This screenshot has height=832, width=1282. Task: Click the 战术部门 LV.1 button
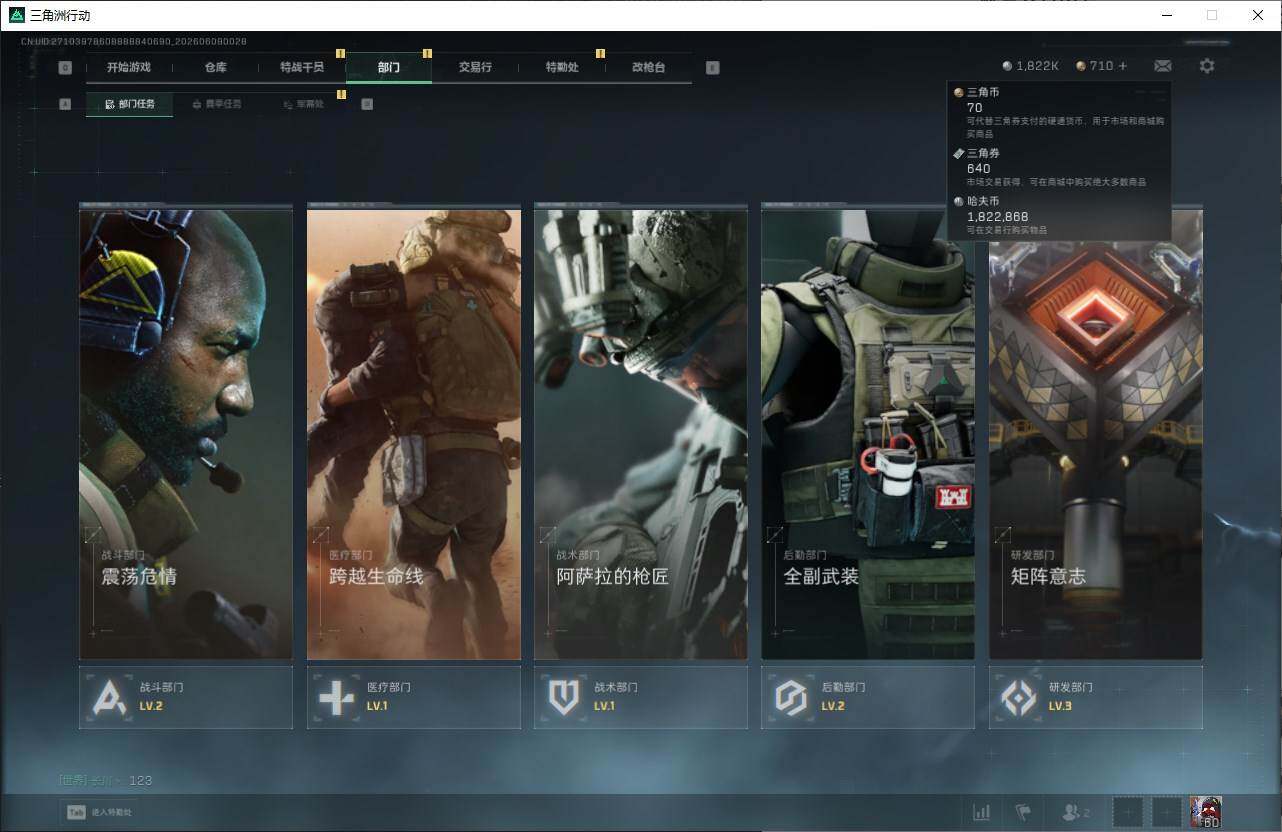(641, 697)
